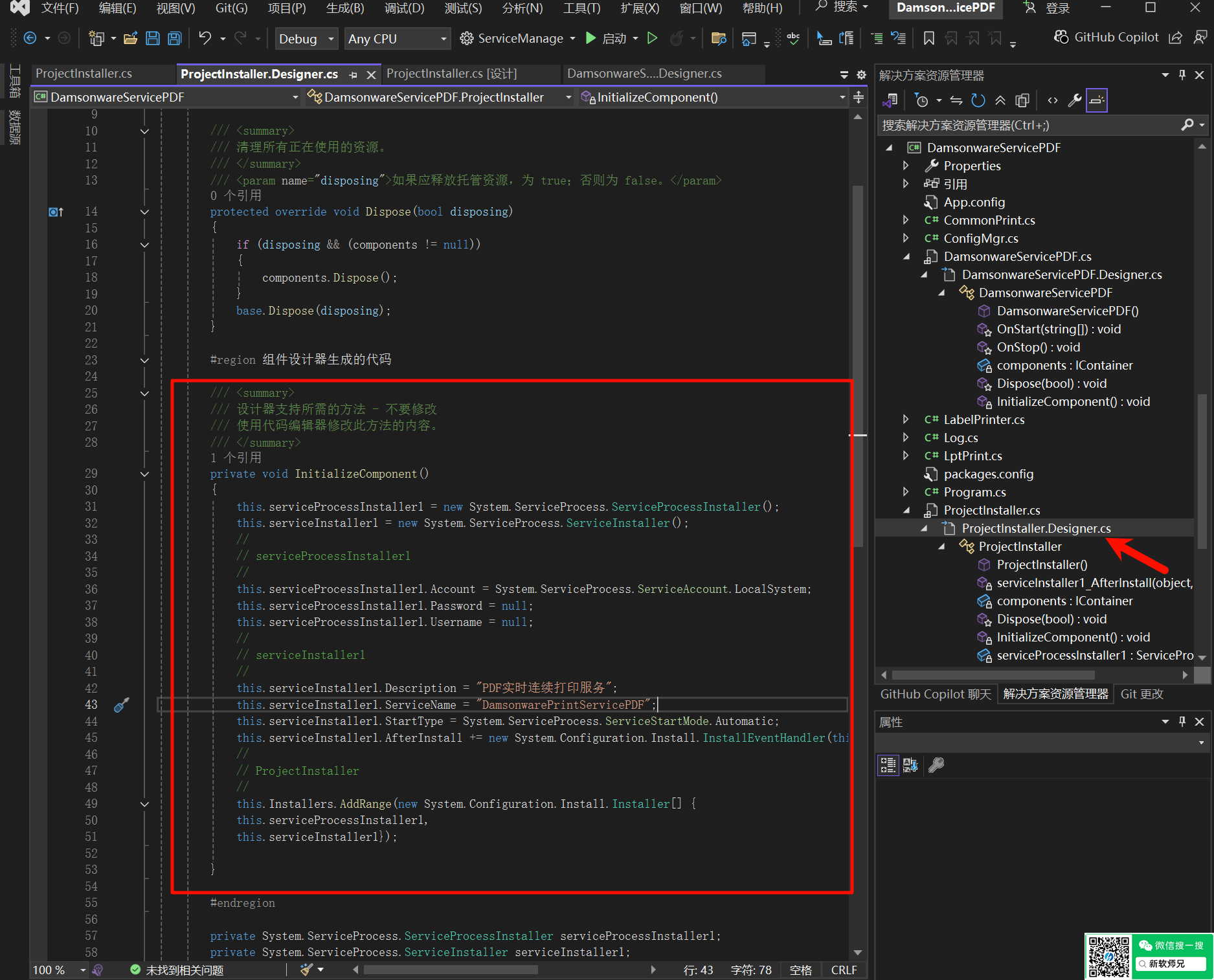
Task: Toggle preview selected items in Solution Explorer
Action: click(x=1096, y=100)
